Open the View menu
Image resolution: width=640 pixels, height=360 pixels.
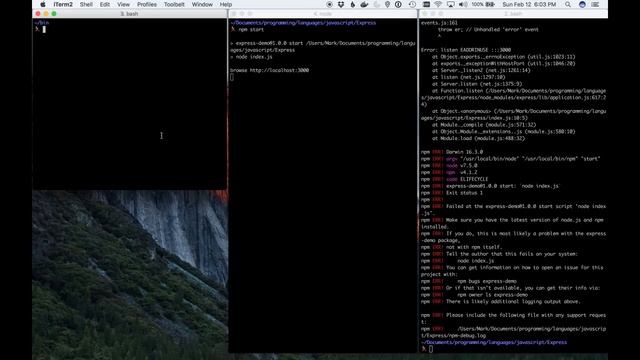(123, 4)
